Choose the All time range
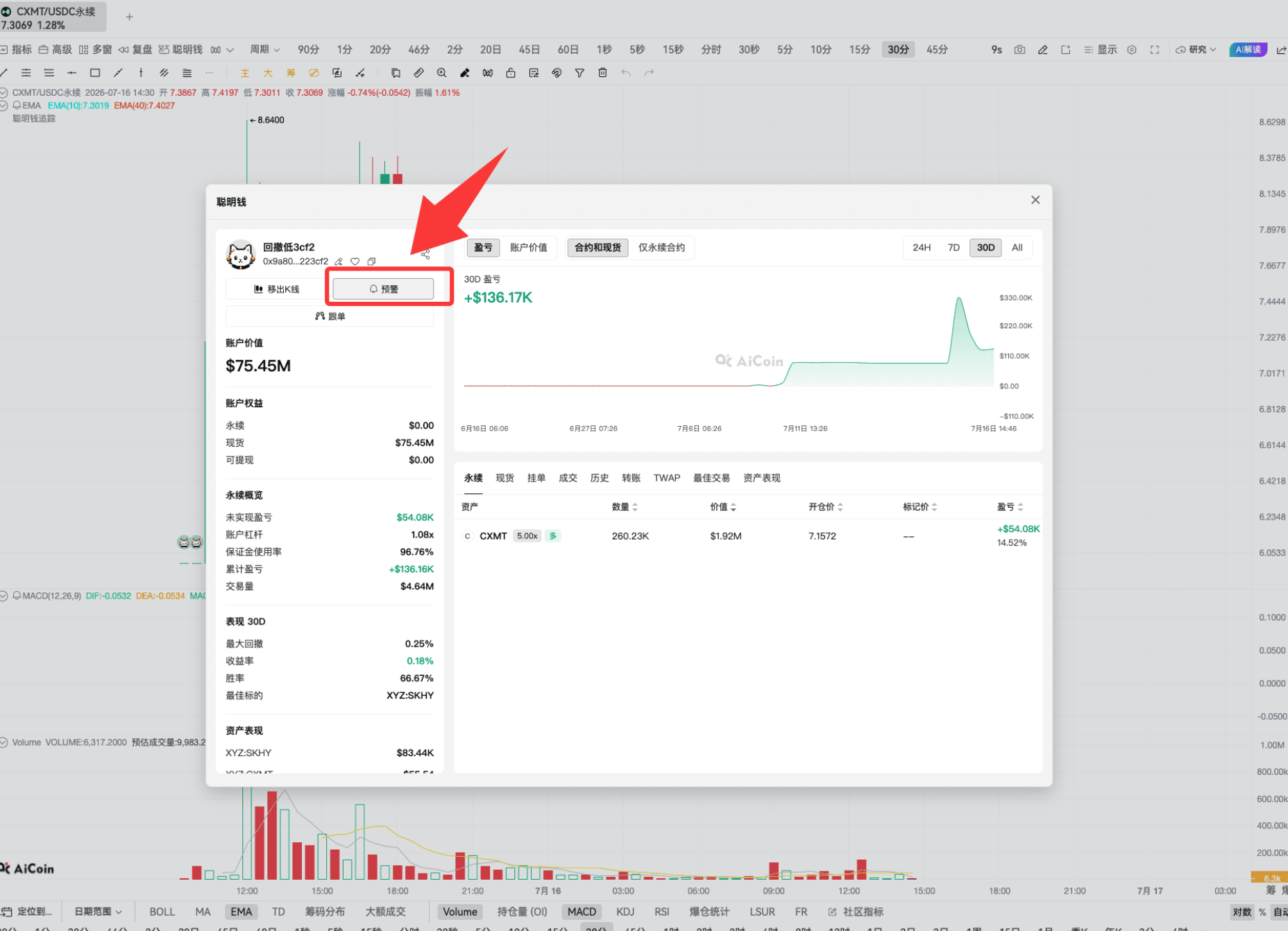The height and width of the screenshot is (931, 1288). pyautogui.click(x=1017, y=248)
